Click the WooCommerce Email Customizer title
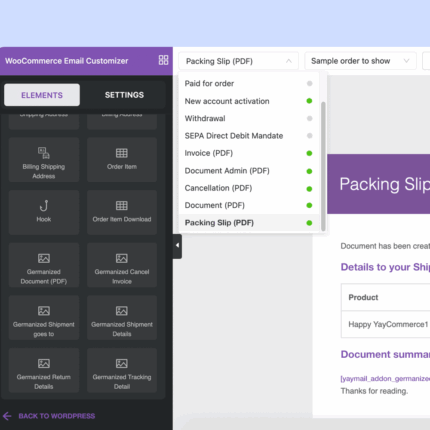Image resolution: width=430 pixels, height=430 pixels. click(x=67, y=61)
